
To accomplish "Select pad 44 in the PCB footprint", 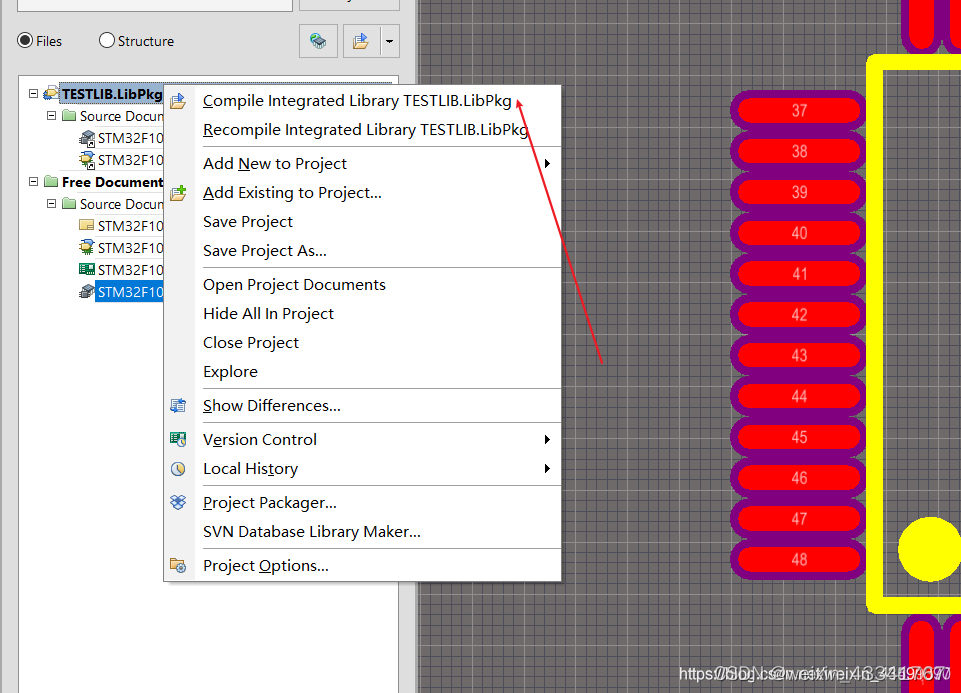I will (799, 396).
